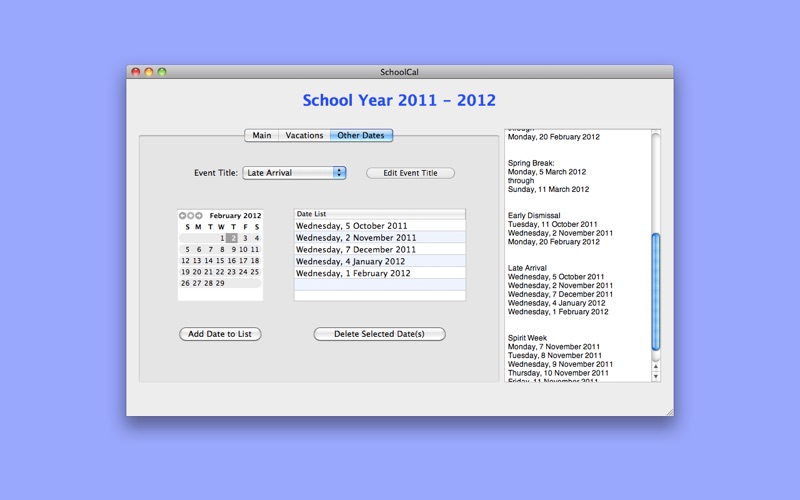Click day 26 in the February calendar
Viewport: 800px width, 500px height.
185,283
